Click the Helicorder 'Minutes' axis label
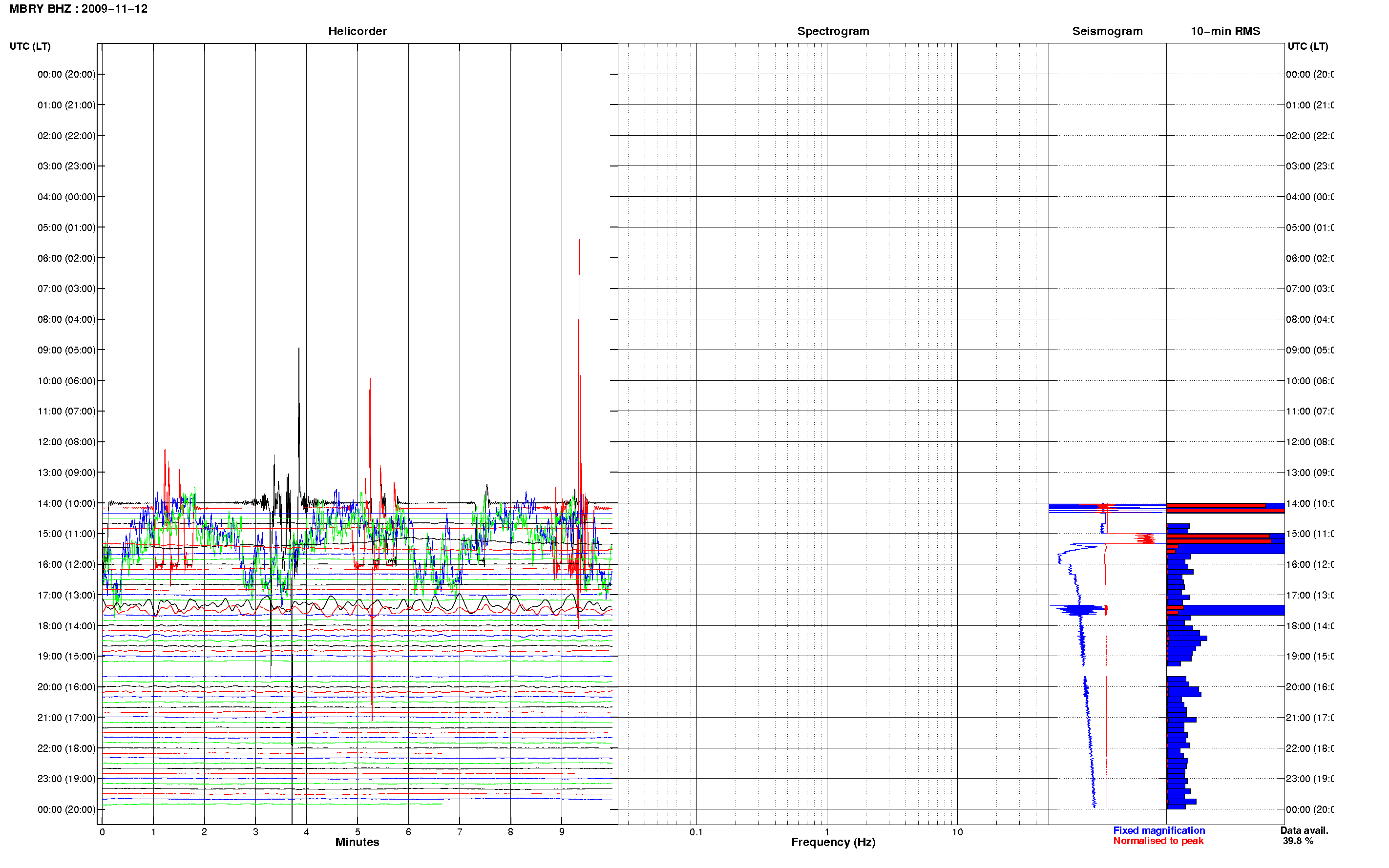The width and height of the screenshot is (1389, 868). (357, 842)
